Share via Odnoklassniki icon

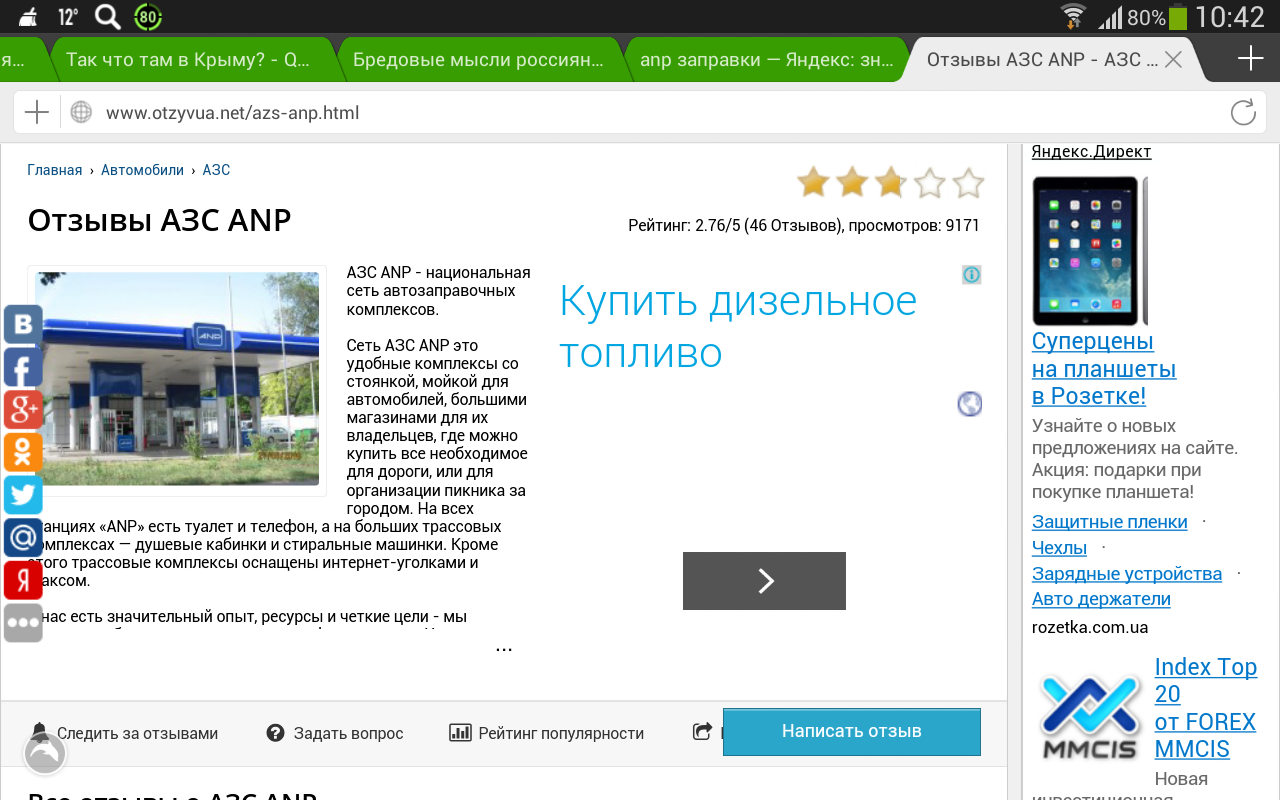point(22,452)
